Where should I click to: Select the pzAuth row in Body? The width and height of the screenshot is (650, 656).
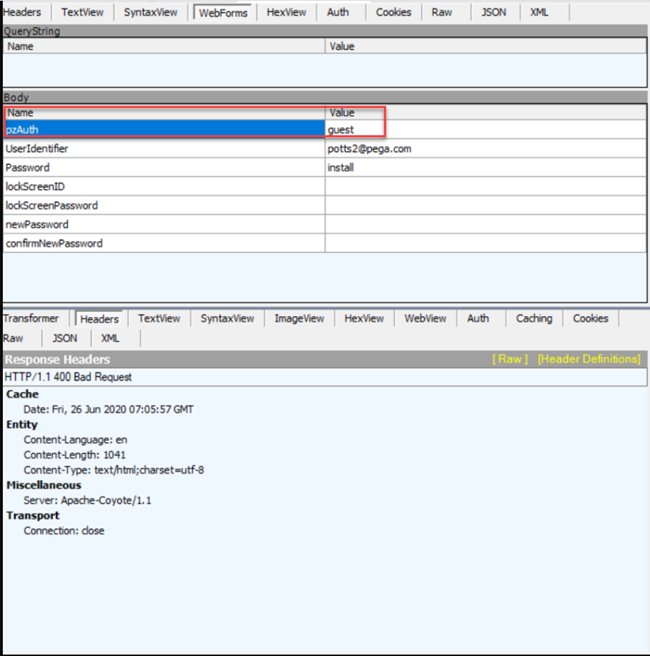click(163, 130)
